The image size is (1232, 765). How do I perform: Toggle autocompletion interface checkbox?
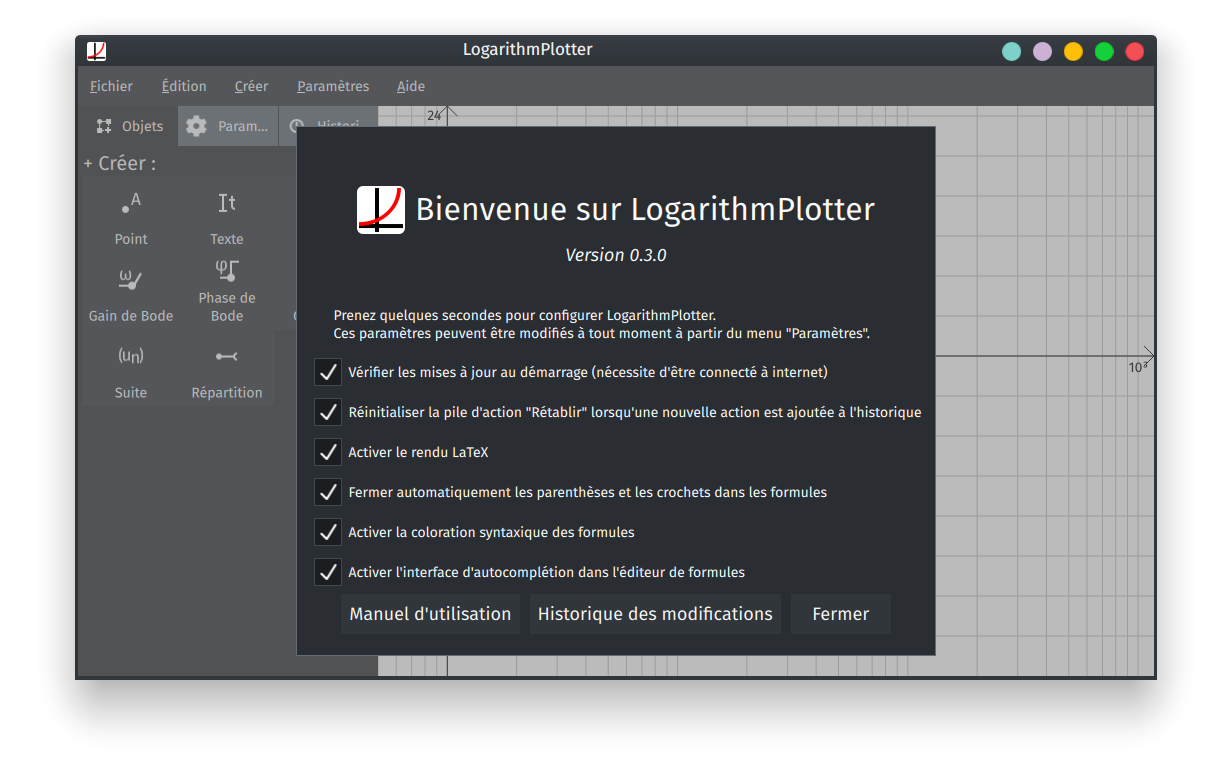[328, 572]
